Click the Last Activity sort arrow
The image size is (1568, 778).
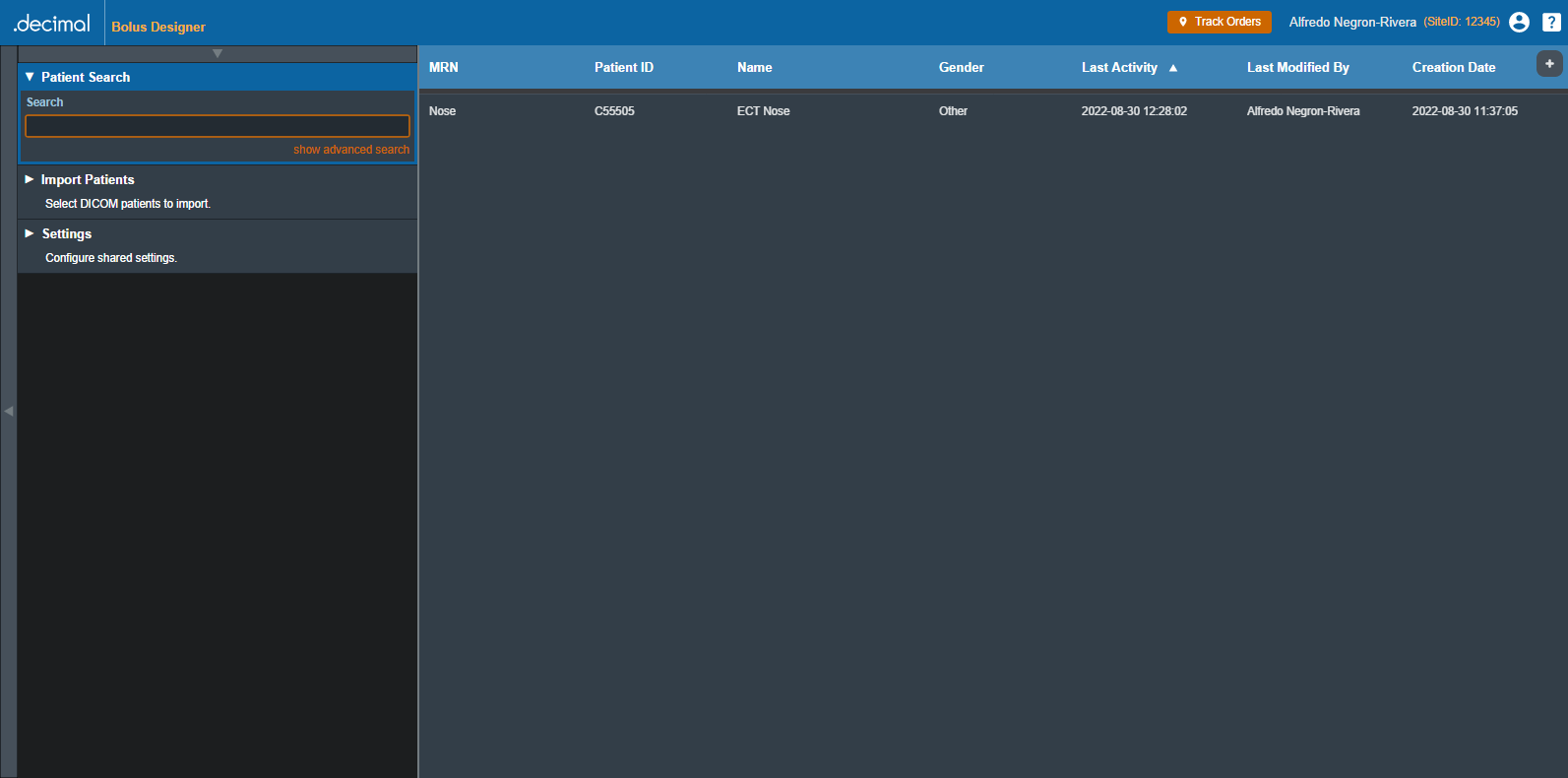coord(1172,68)
